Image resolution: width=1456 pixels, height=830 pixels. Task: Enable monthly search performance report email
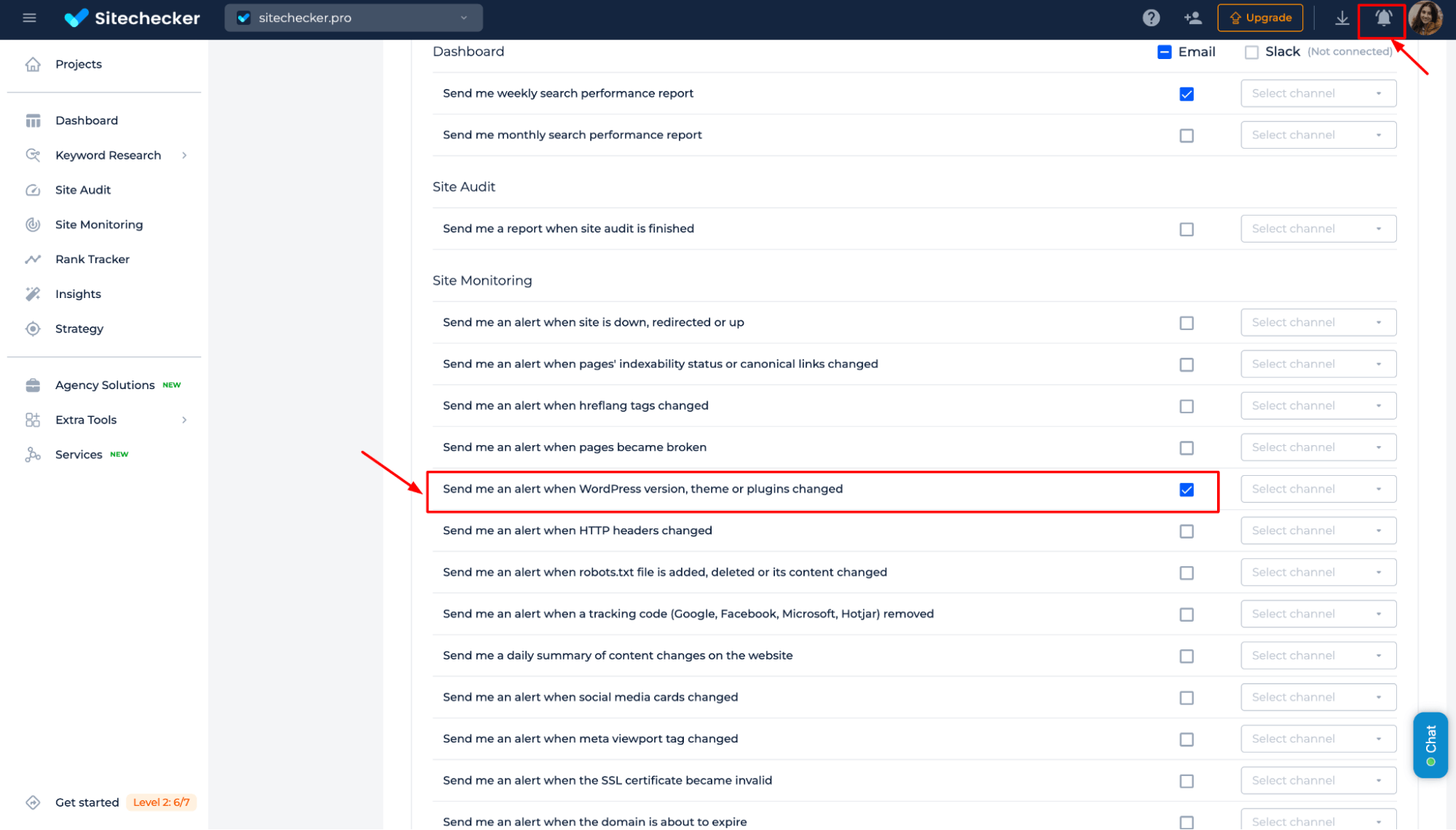pos(1186,135)
